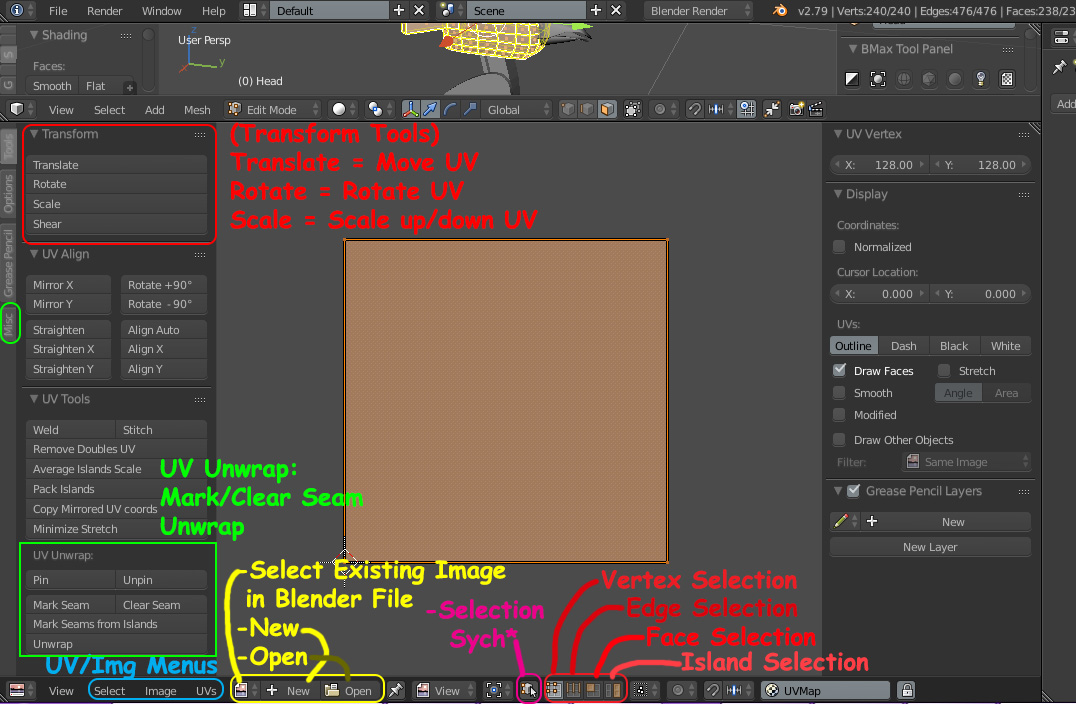Select the White UV edge style

click(1005, 346)
